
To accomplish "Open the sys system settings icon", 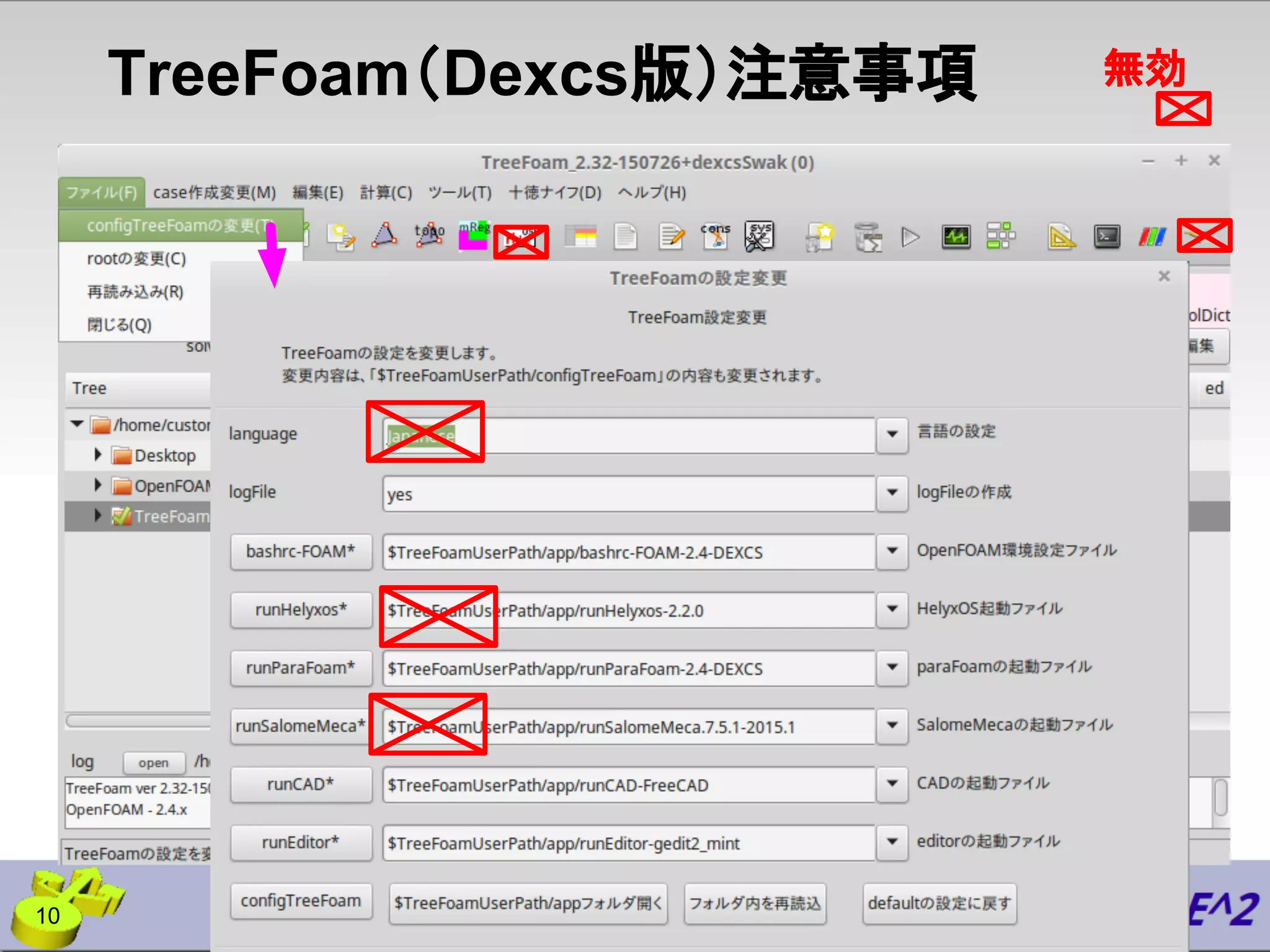I will click(x=760, y=236).
